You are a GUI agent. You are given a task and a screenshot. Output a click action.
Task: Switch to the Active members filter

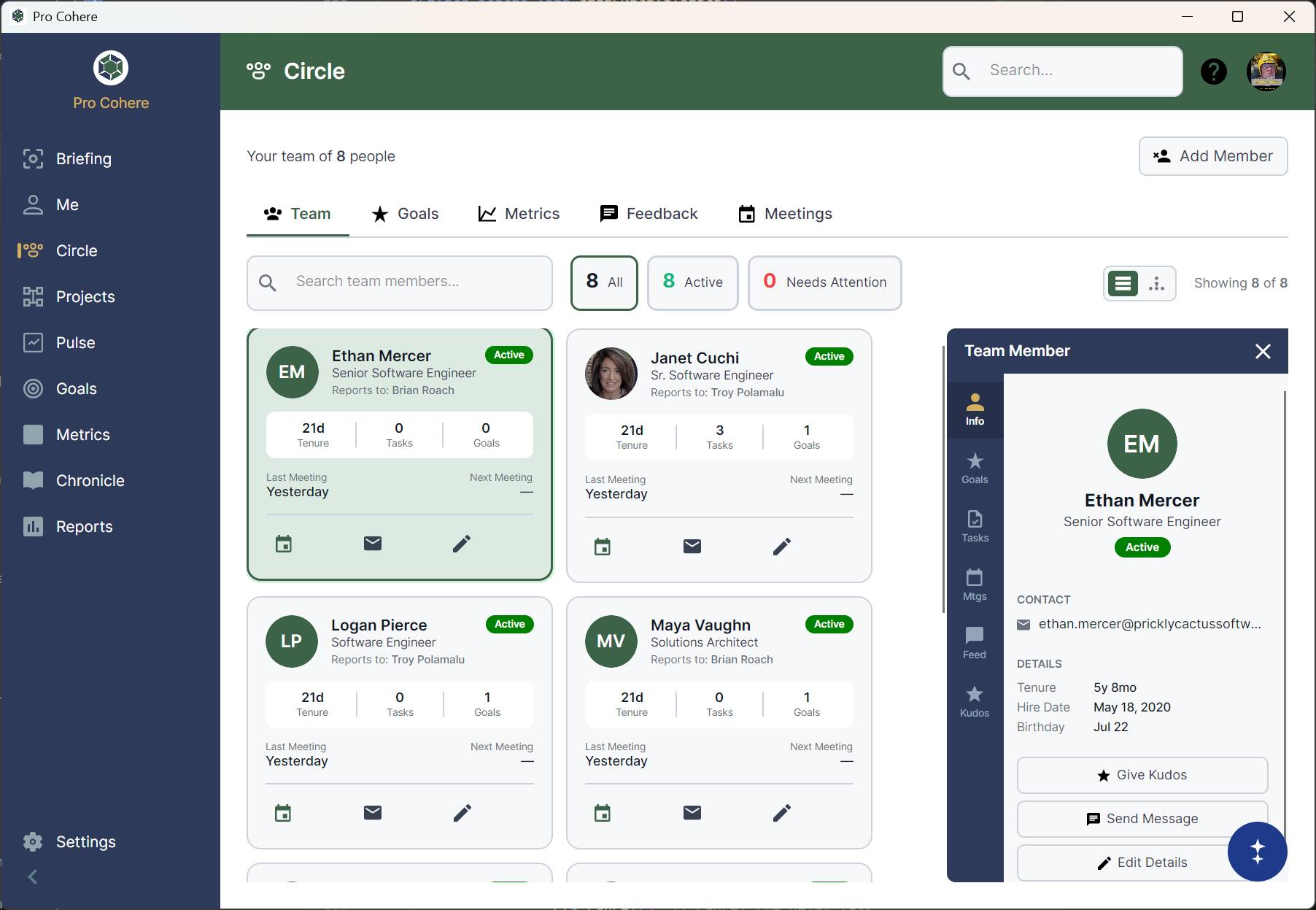point(692,282)
